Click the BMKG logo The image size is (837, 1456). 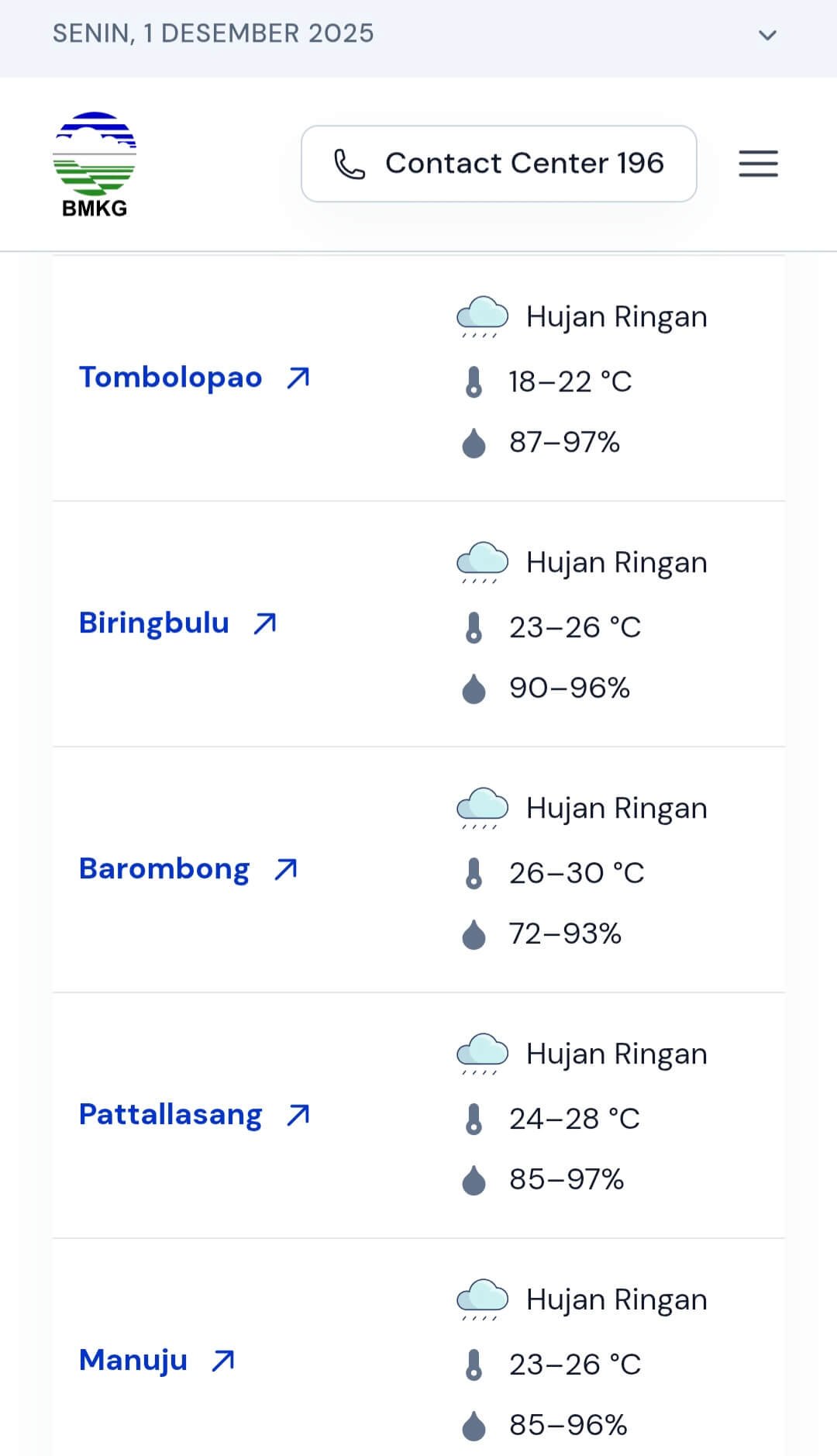(x=95, y=164)
